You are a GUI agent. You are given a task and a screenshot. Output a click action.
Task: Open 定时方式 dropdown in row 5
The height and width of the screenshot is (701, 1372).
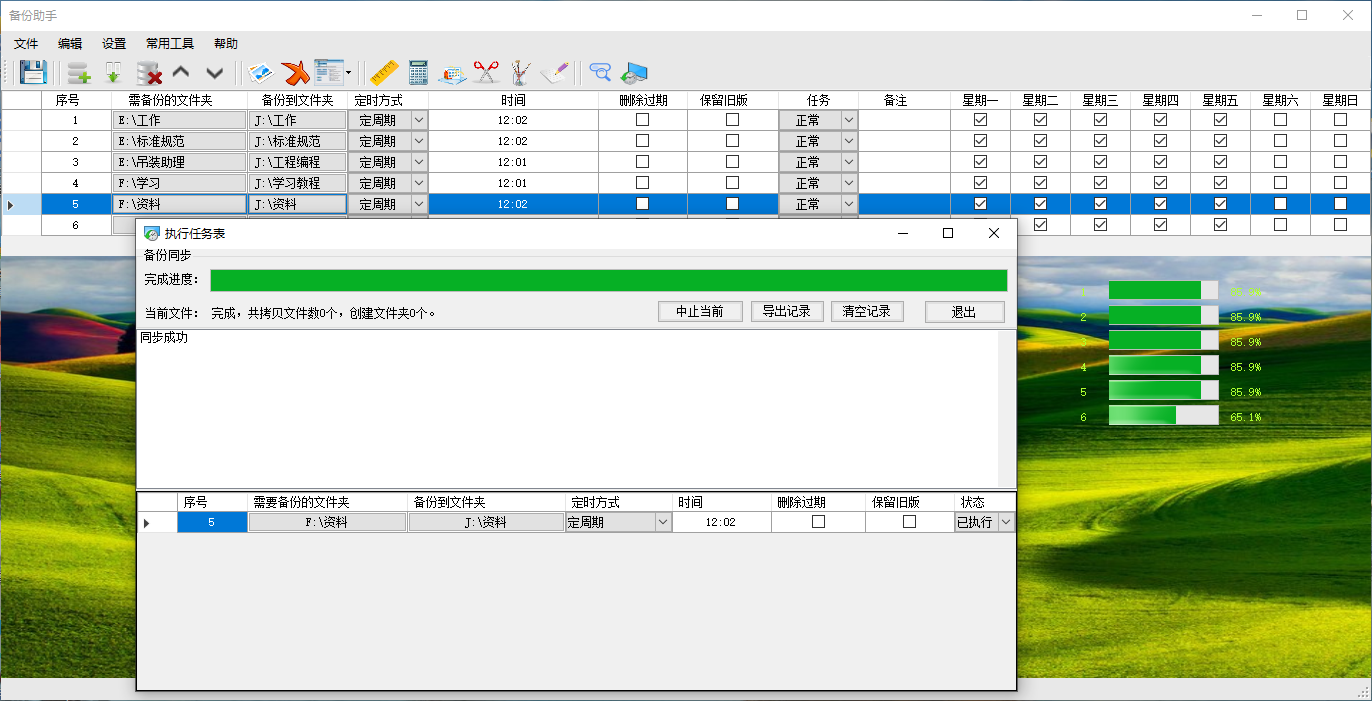click(418, 203)
